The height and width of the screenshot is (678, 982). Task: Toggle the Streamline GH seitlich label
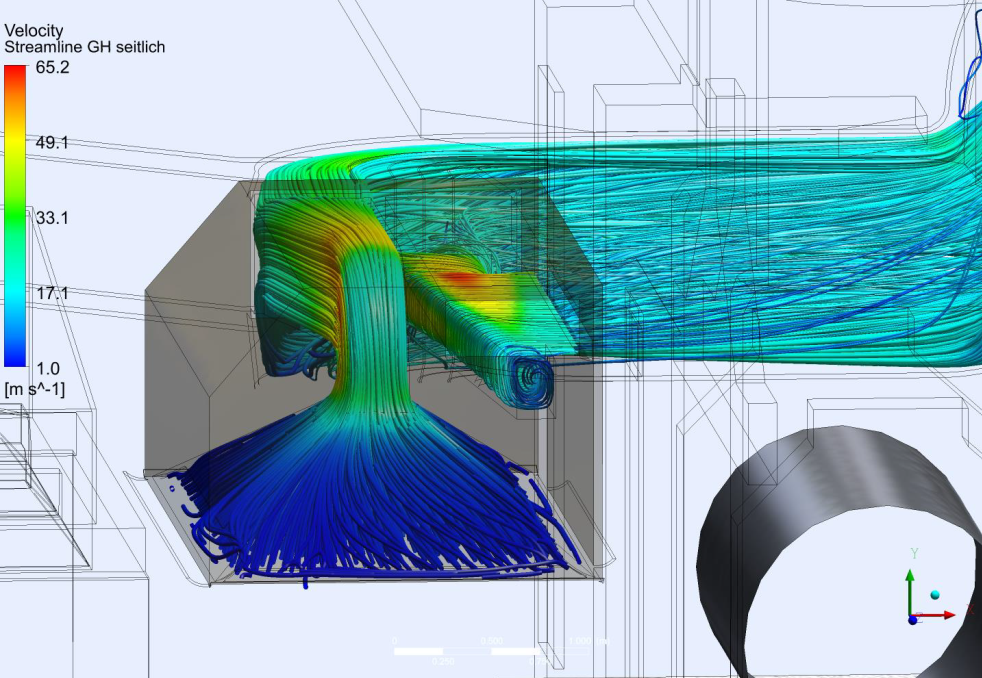(85, 45)
